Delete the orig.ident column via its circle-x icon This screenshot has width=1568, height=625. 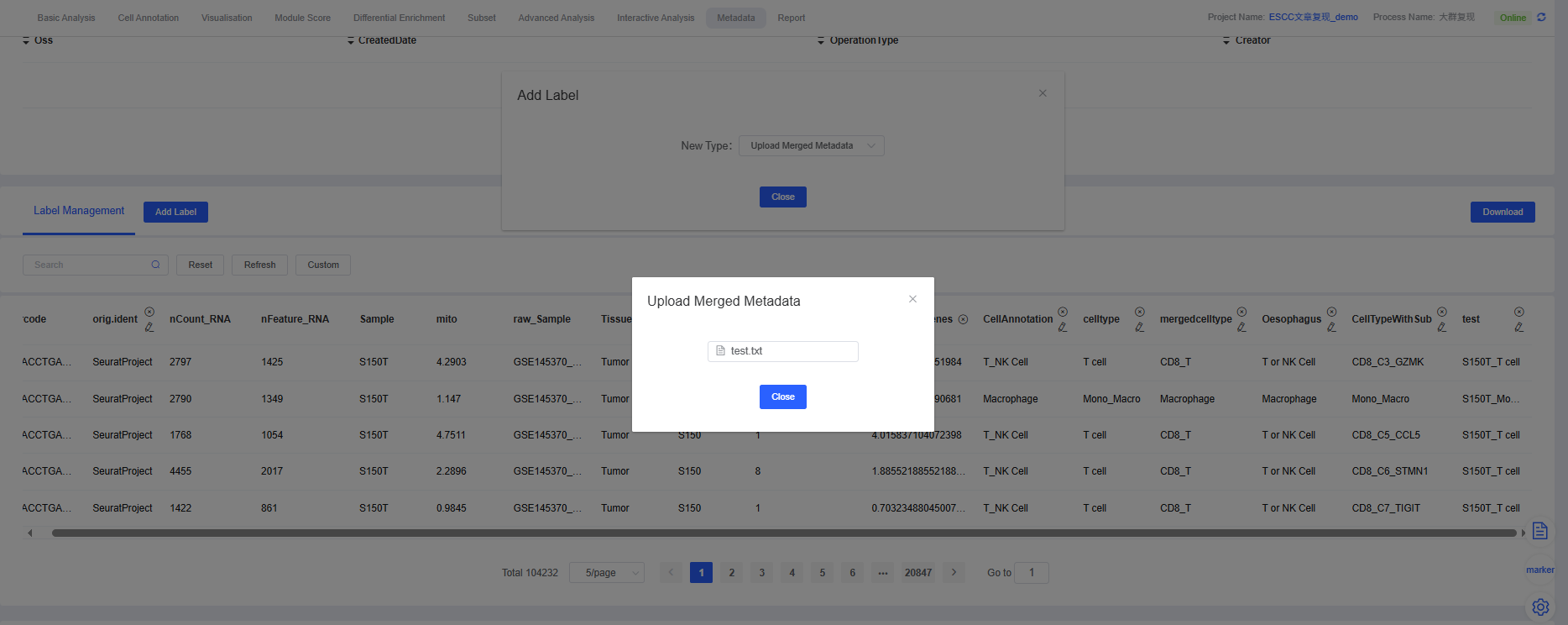click(149, 312)
